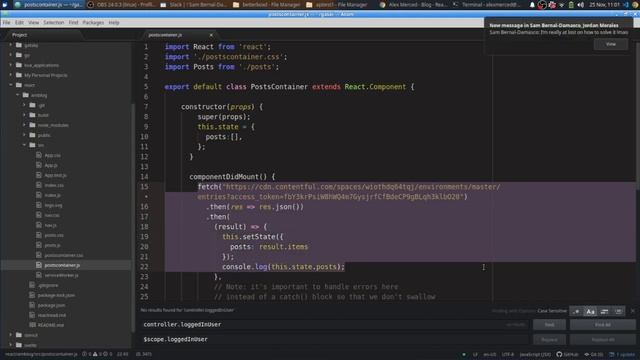Open the Find menu
Image resolution: width=640 pixels, height=360 pixels.
tap(73, 22)
